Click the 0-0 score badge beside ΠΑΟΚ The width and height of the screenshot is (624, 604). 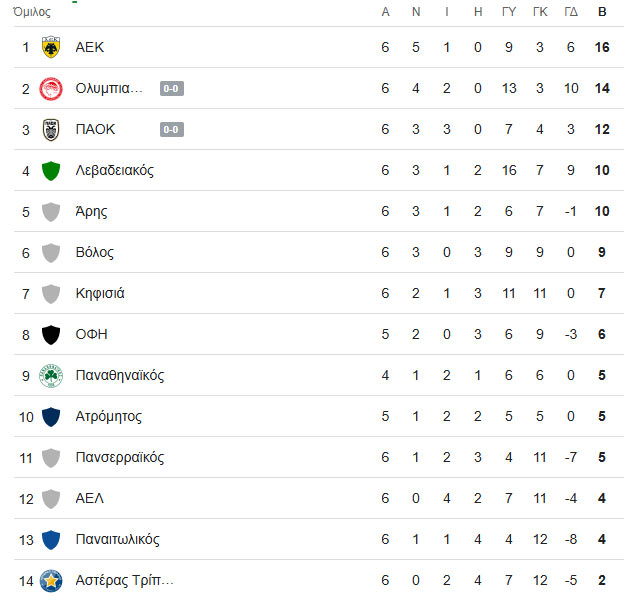pos(171,129)
